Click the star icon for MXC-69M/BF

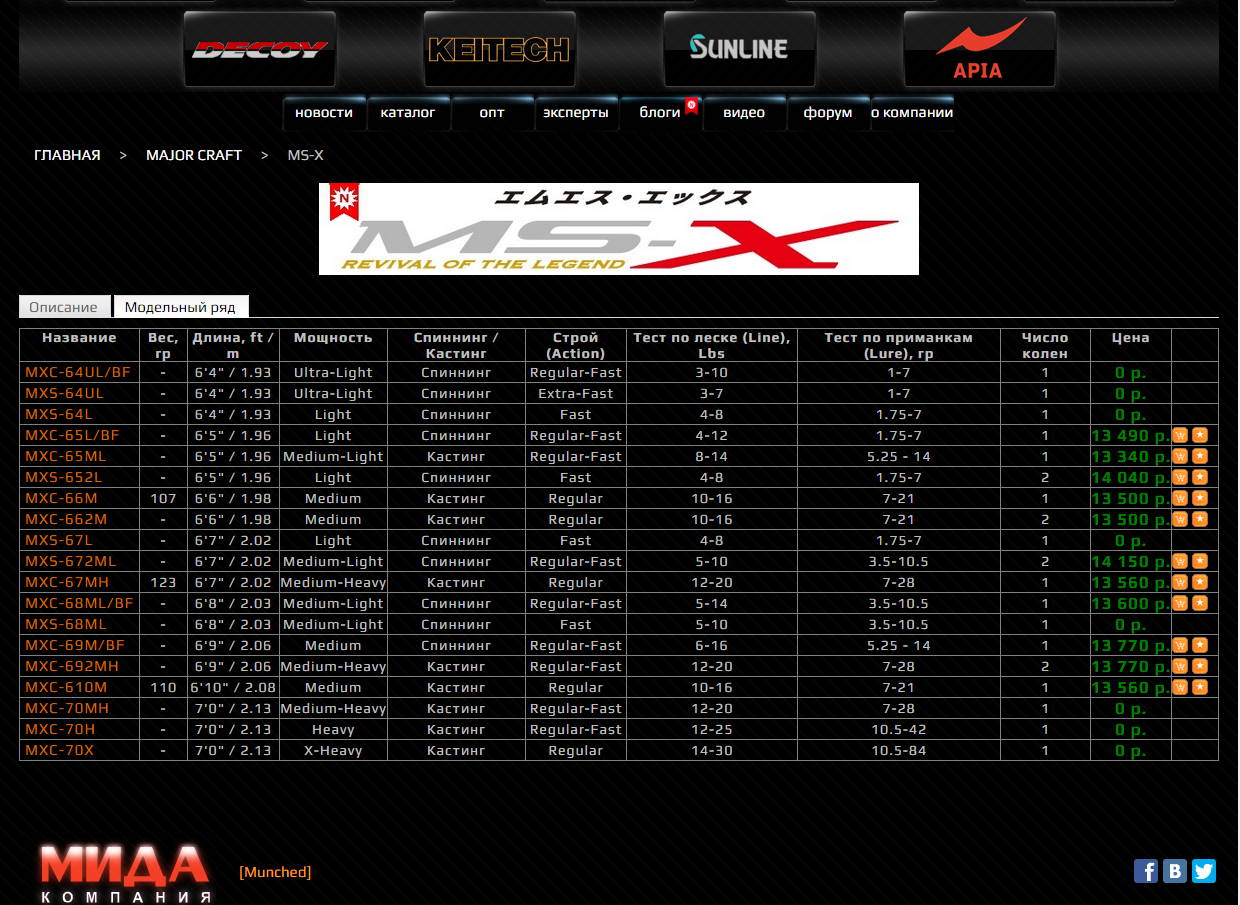pyautogui.click(x=1200, y=645)
